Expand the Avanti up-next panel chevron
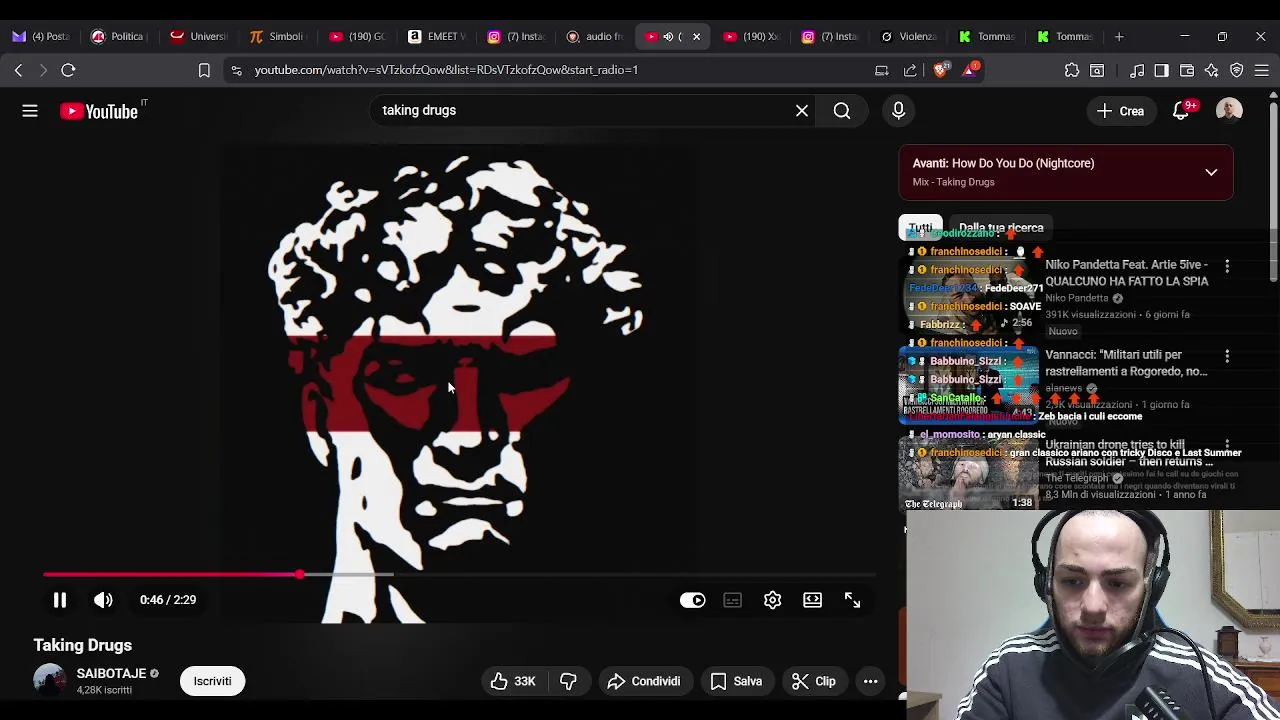 (x=1211, y=172)
